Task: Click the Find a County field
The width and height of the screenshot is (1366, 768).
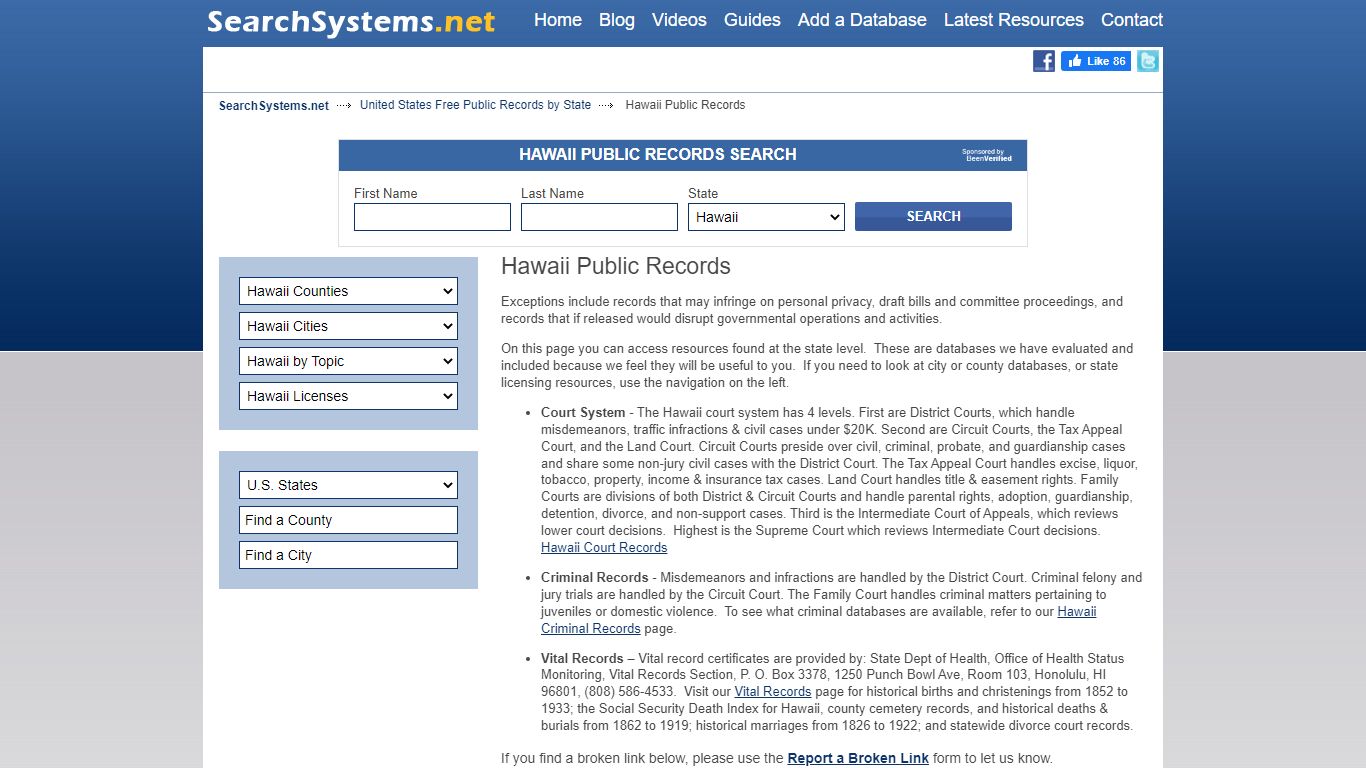Action: point(348,520)
